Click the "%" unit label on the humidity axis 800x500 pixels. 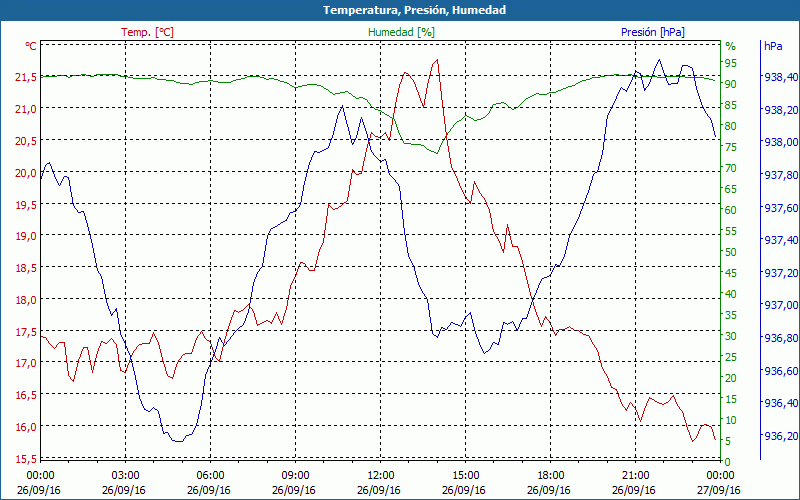(731, 46)
